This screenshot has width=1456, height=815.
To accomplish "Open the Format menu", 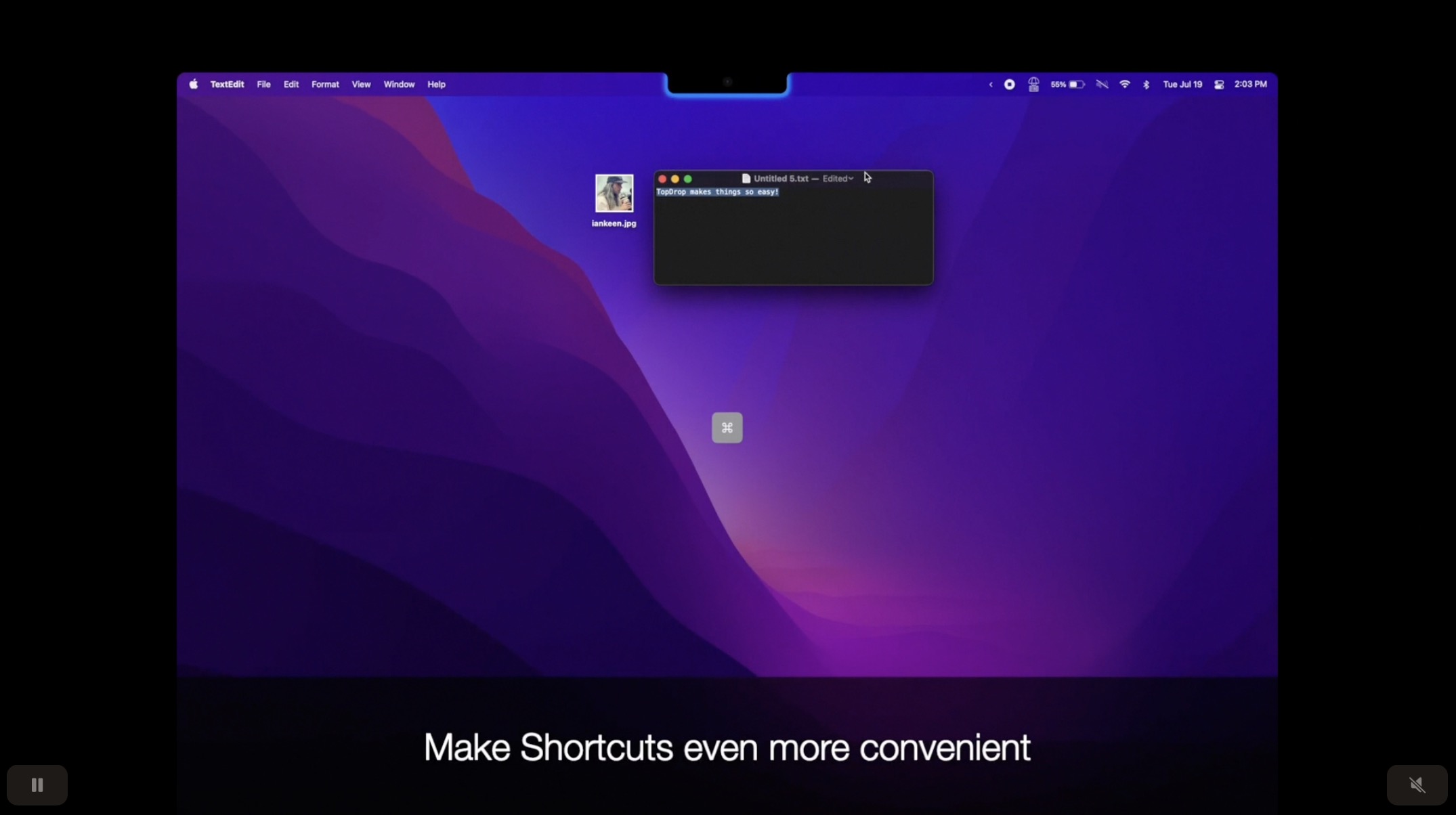I will 325,85.
